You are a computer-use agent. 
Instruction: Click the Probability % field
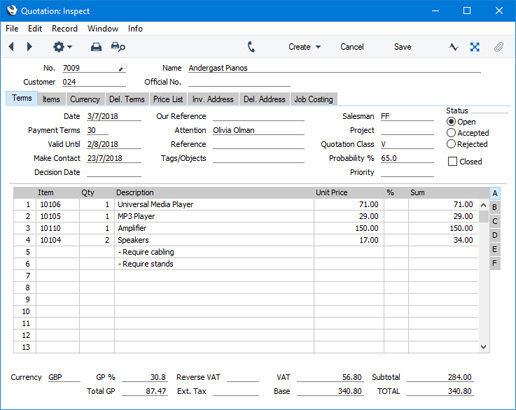coord(407,158)
